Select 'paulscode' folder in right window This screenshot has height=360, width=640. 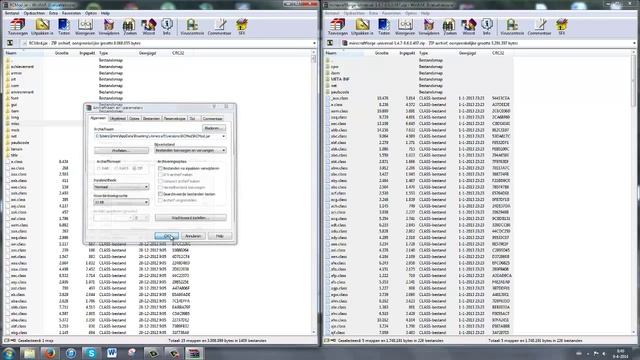[340, 92]
